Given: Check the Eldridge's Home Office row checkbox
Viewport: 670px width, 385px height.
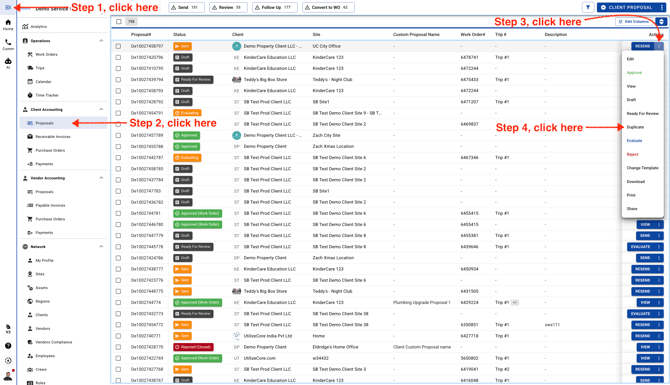Looking at the screenshot, I should (x=118, y=347).
